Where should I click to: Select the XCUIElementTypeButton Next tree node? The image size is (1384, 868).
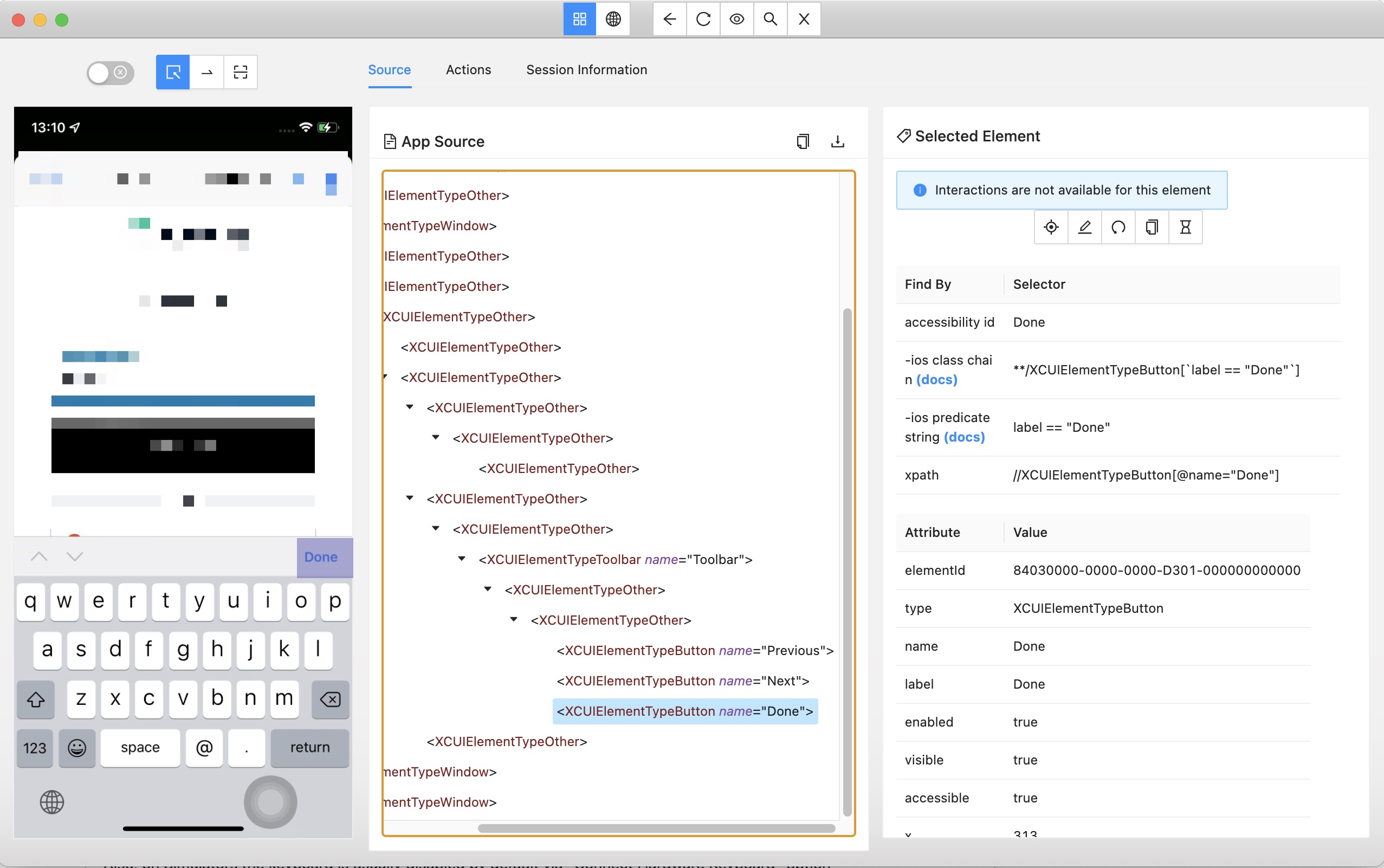pyautogui.click(x=683, y=681)
